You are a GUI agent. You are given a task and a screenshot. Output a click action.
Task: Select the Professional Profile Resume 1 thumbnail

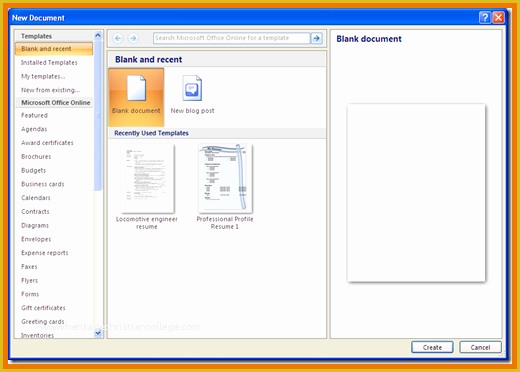click(x=225, y=178)
